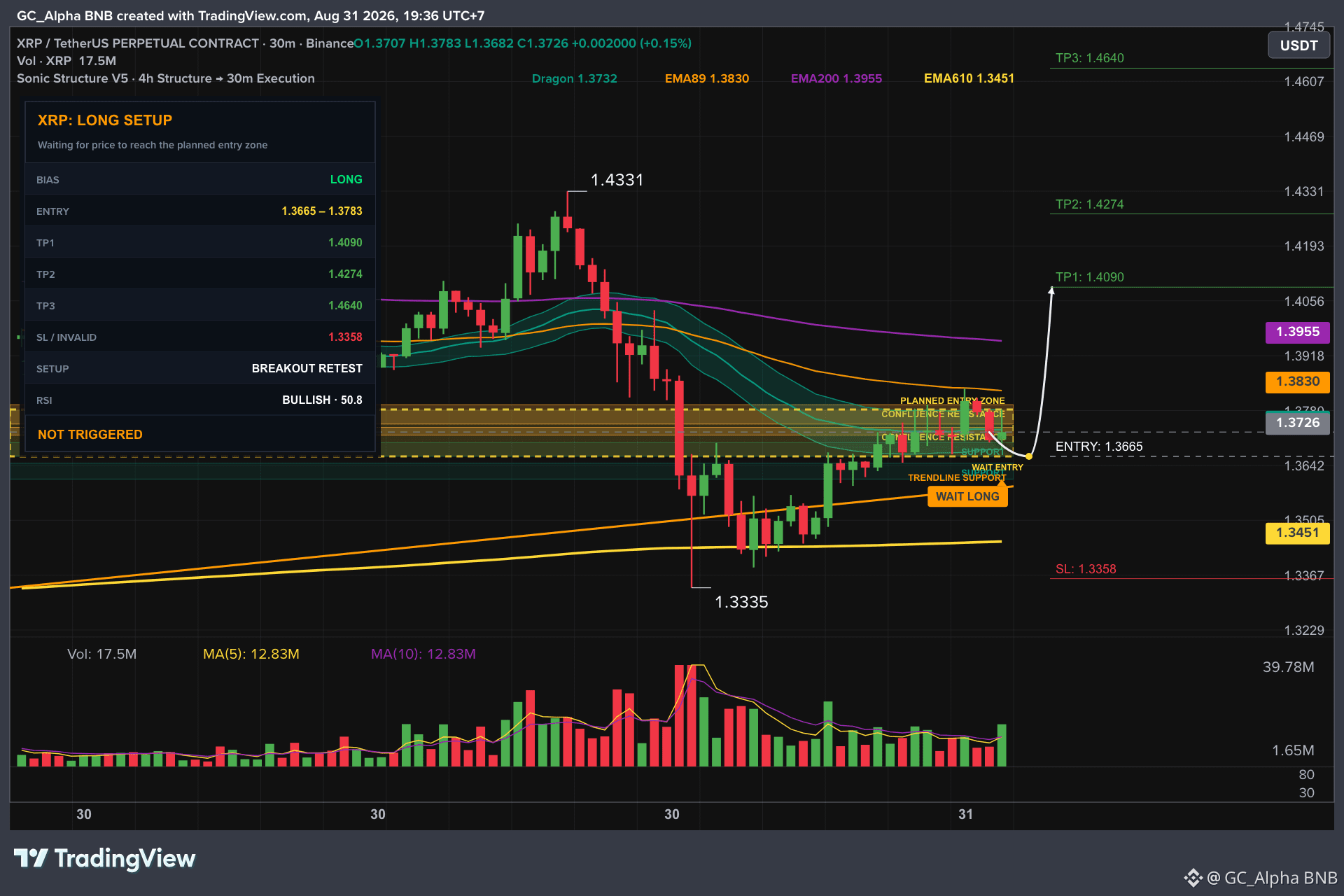This screenshot has width=1344, height=896.
Task: Click the TRENDLINE SUPPORT label
Action: [x=956, y=478]
